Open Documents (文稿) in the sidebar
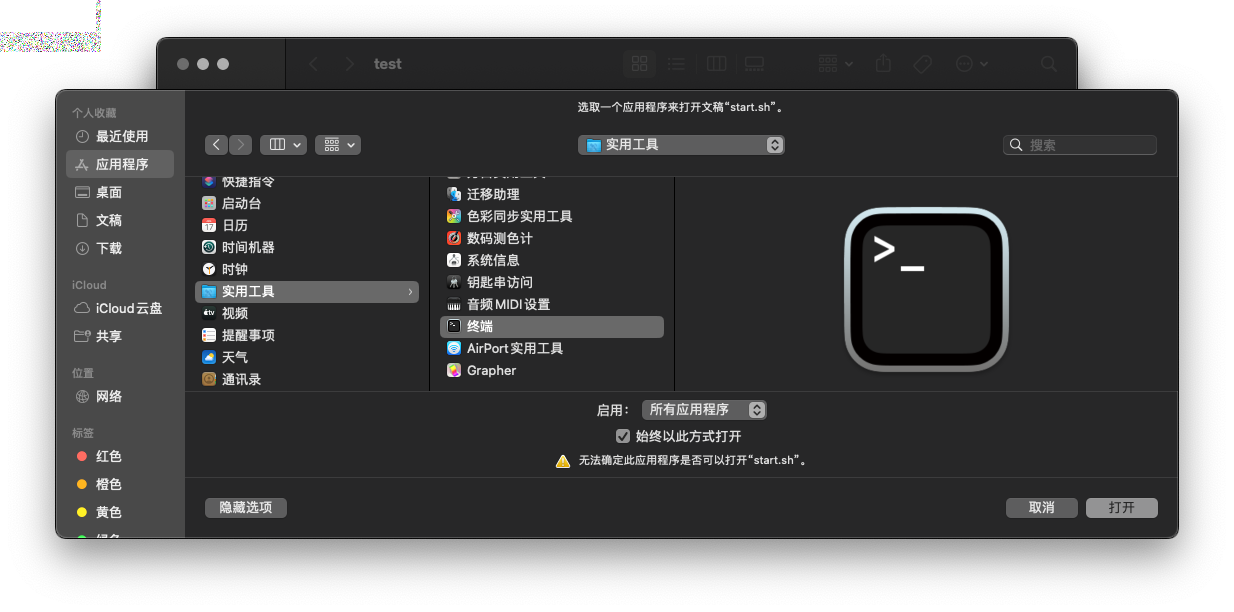1234x612 pixels. pyautogui.click(x=120, y=220)
